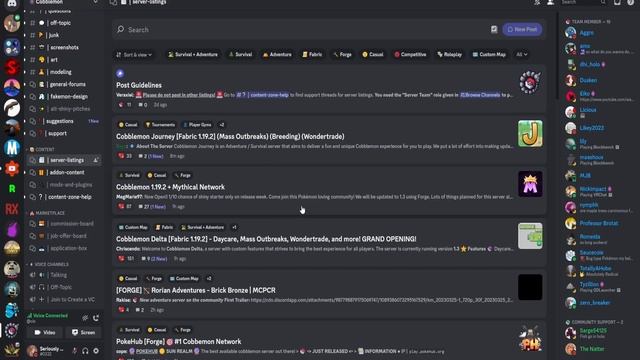Expand the All tags dropdown

pos(522,54)
